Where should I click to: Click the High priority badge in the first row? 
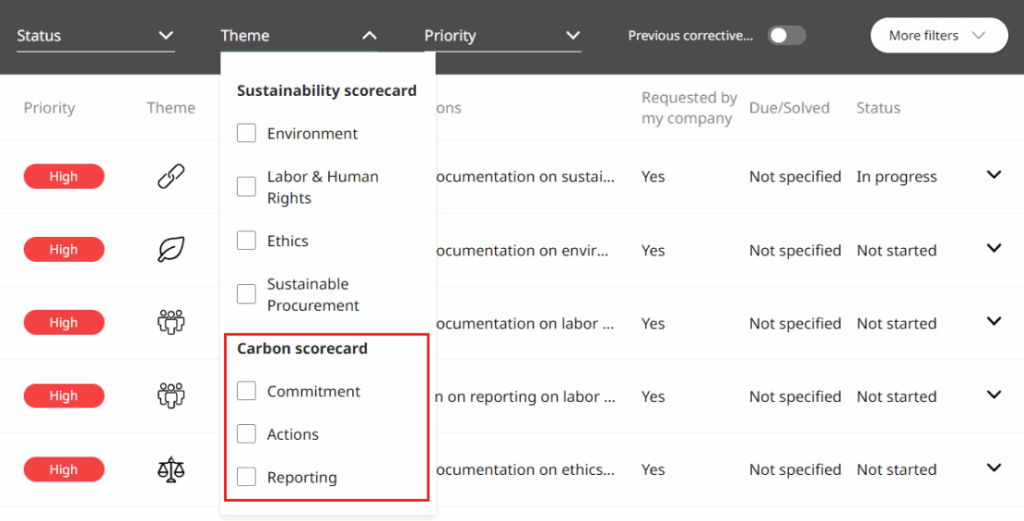click(x=64, y=177)
